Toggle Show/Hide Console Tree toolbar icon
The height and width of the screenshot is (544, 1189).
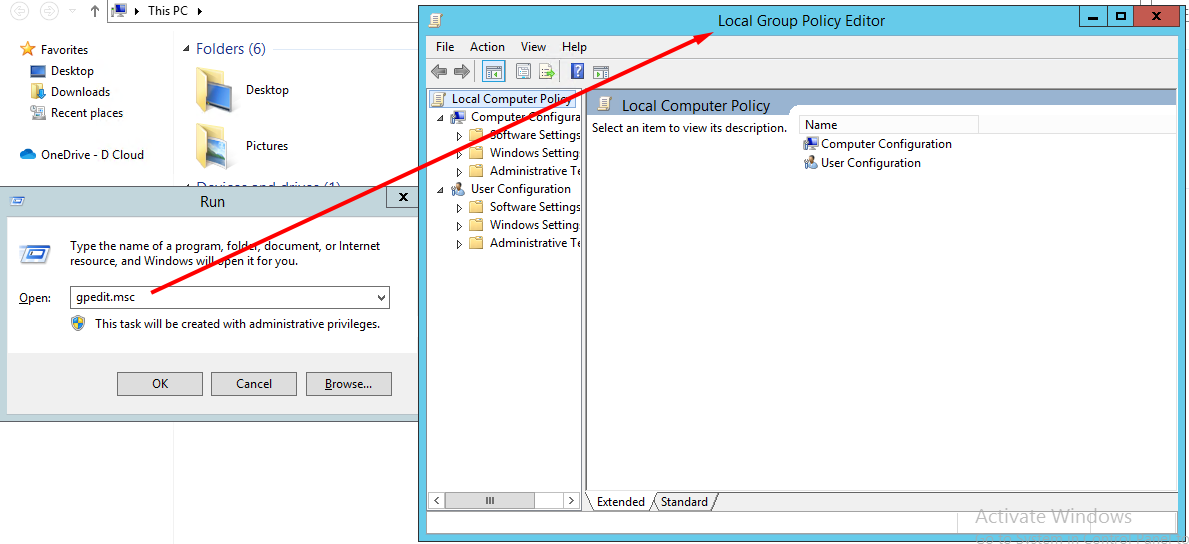(x=493, y=71)
